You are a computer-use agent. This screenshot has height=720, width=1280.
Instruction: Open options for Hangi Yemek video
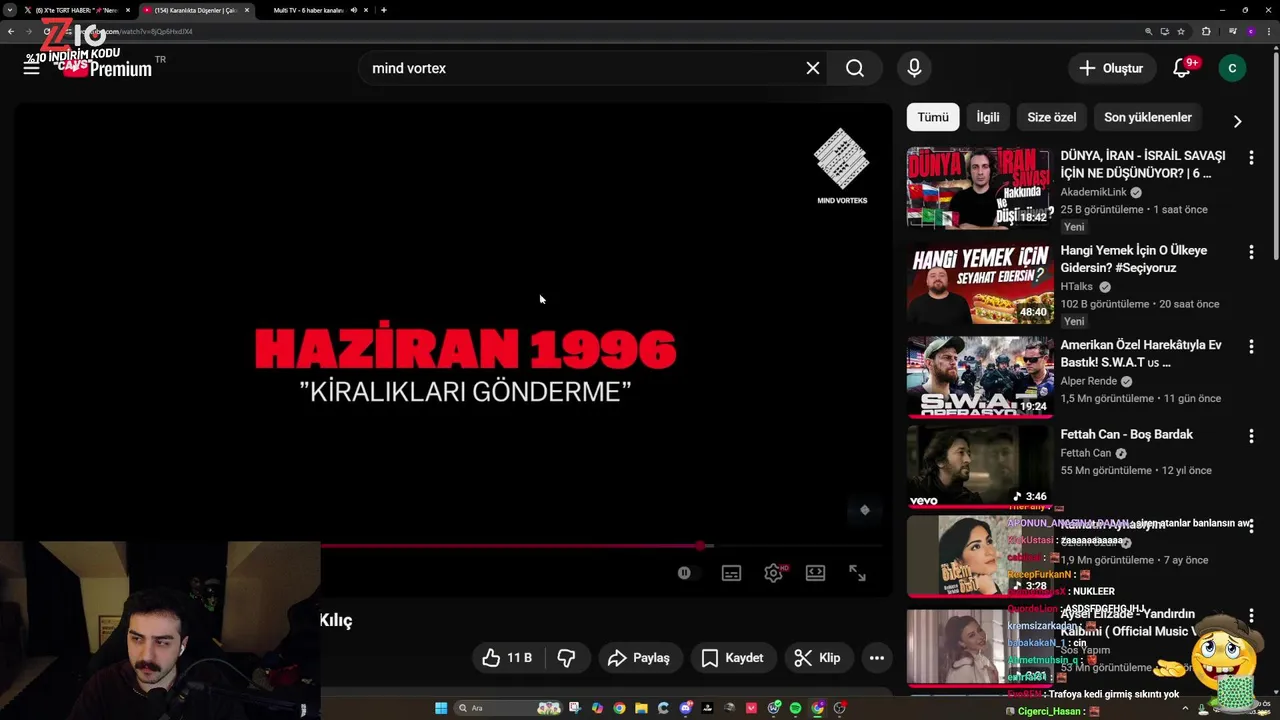[x=1251, y=252]
